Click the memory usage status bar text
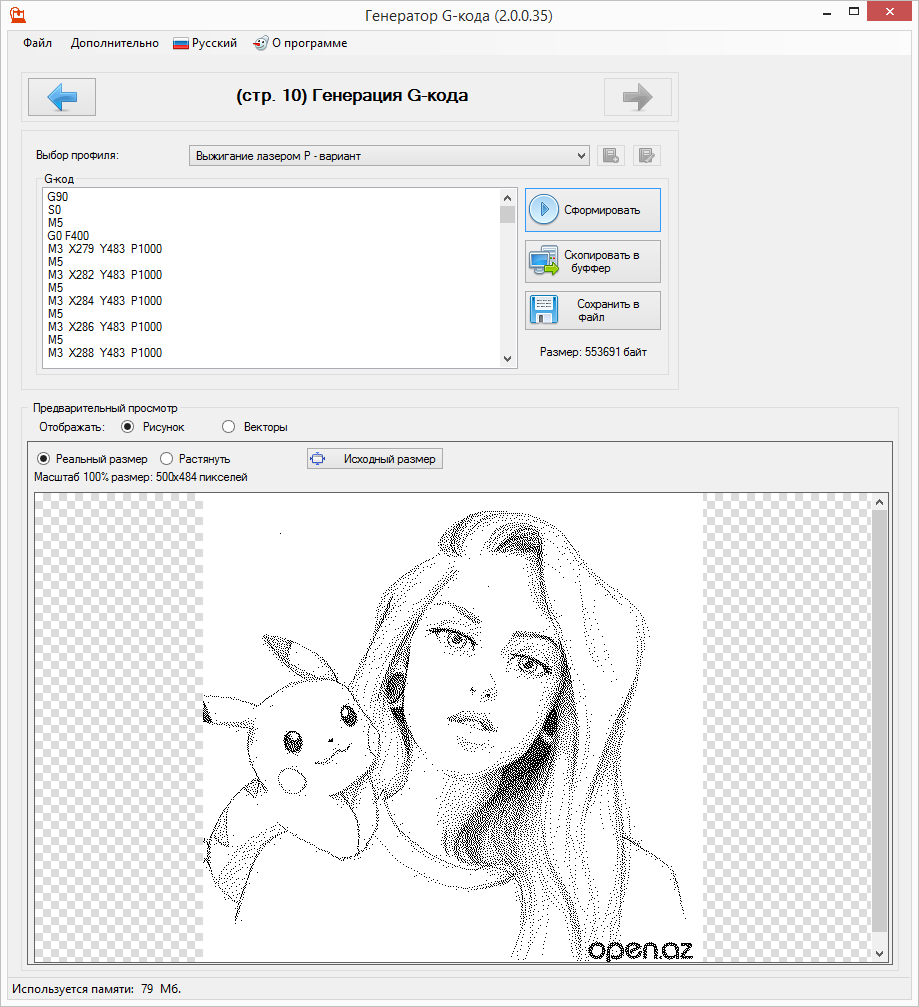This screenshot has height=1007, width=919. coord(96,988)
